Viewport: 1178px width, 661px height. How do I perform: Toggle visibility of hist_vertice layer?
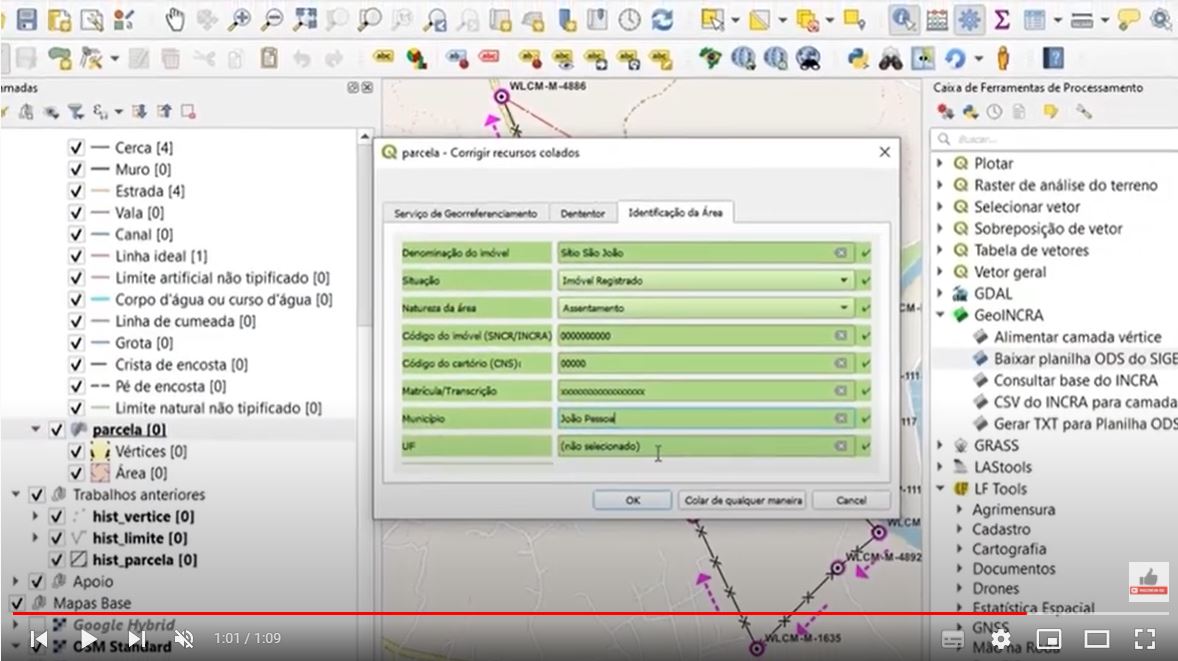[56, 517]
